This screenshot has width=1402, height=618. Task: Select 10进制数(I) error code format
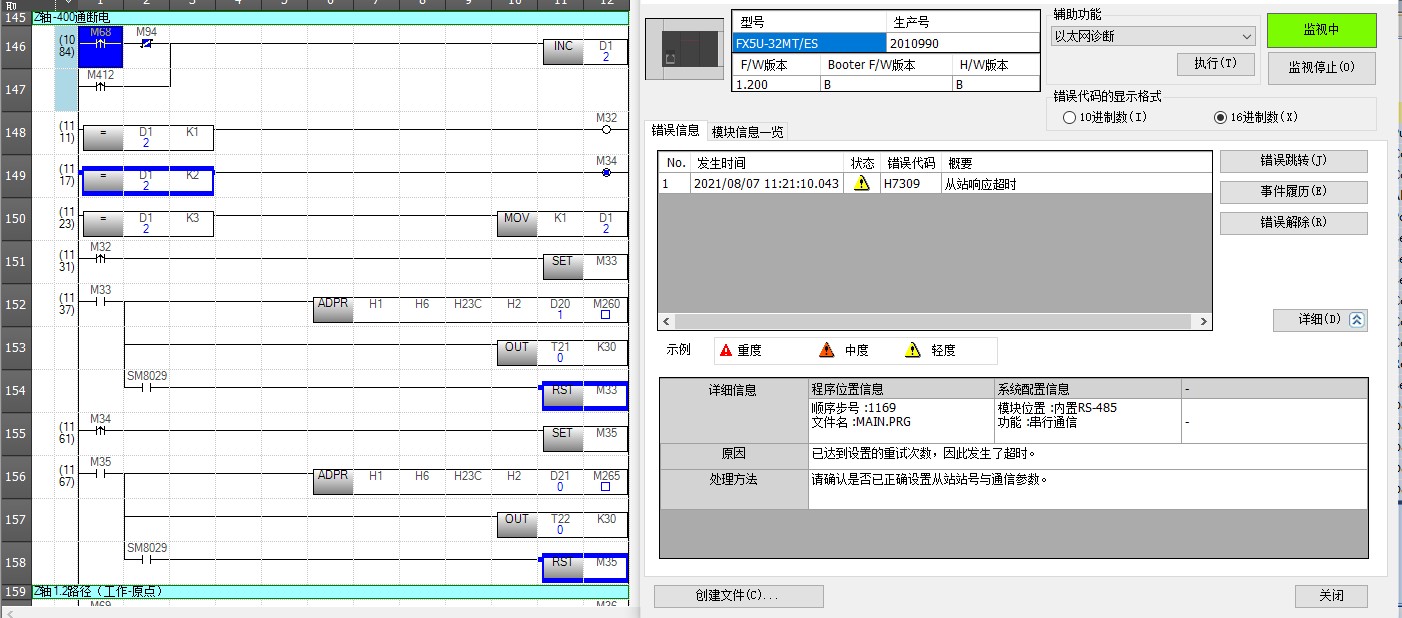tap(1069, 117)
